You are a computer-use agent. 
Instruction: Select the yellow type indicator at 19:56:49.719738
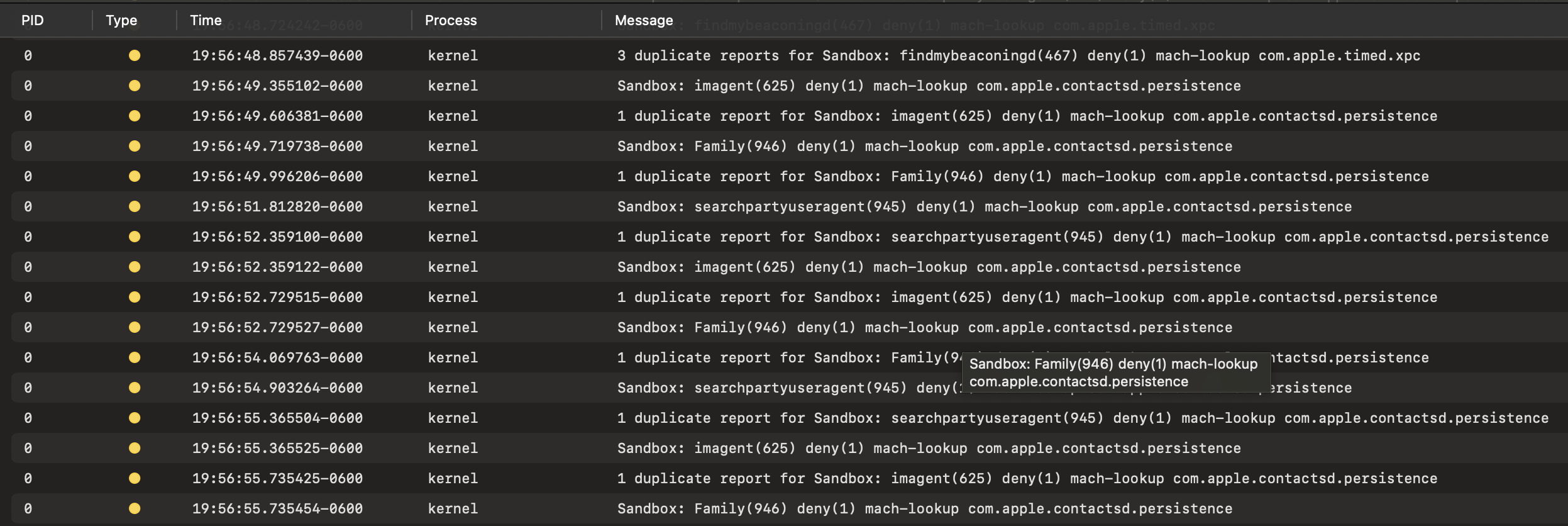point(135,146)
